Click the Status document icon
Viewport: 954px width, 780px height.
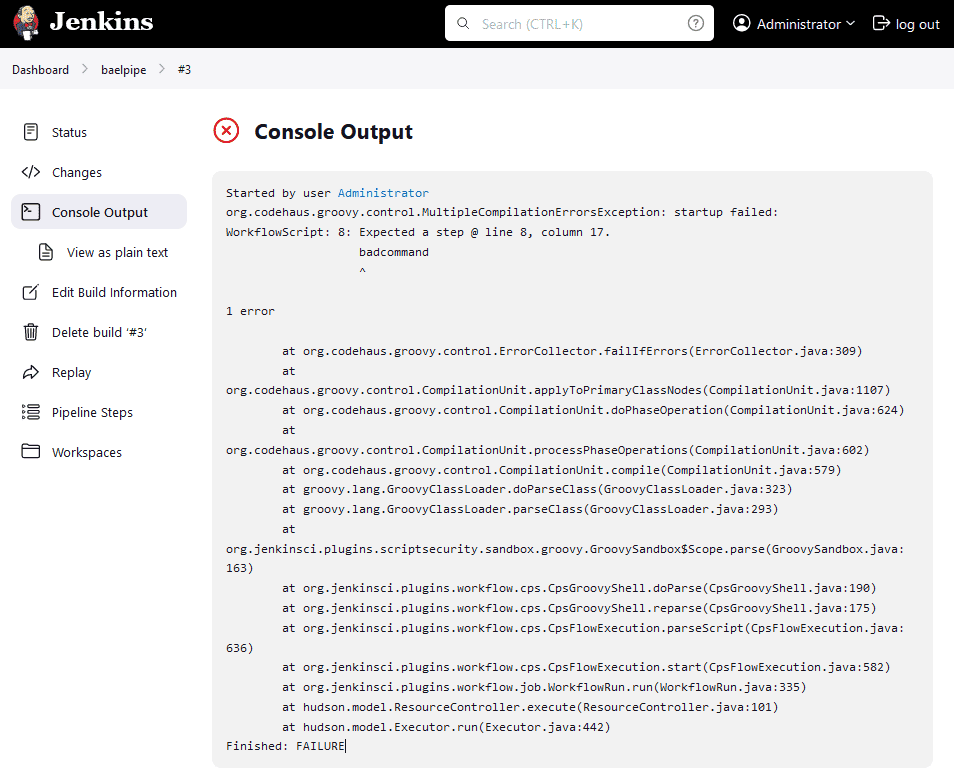click(30, 131)
